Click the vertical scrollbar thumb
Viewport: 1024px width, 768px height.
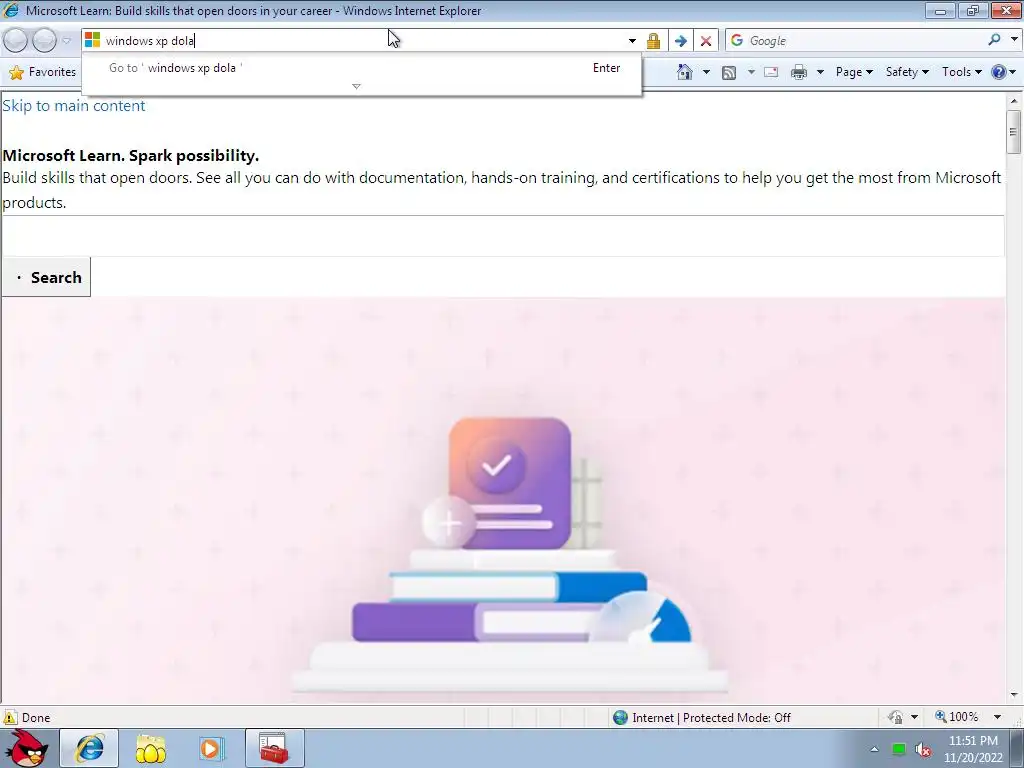click(1014, 132)
